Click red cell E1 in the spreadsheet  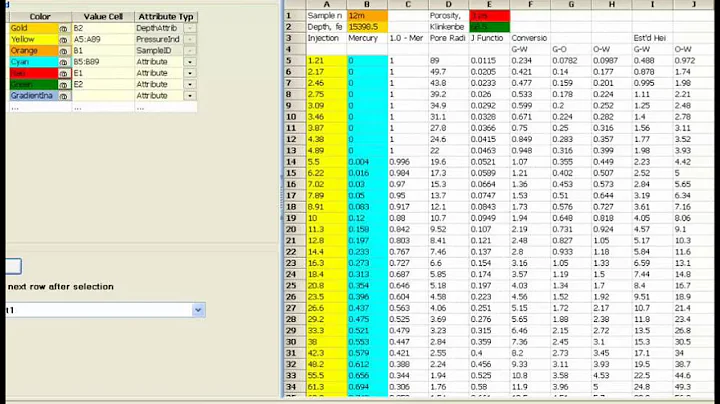(x=489, y=16)
